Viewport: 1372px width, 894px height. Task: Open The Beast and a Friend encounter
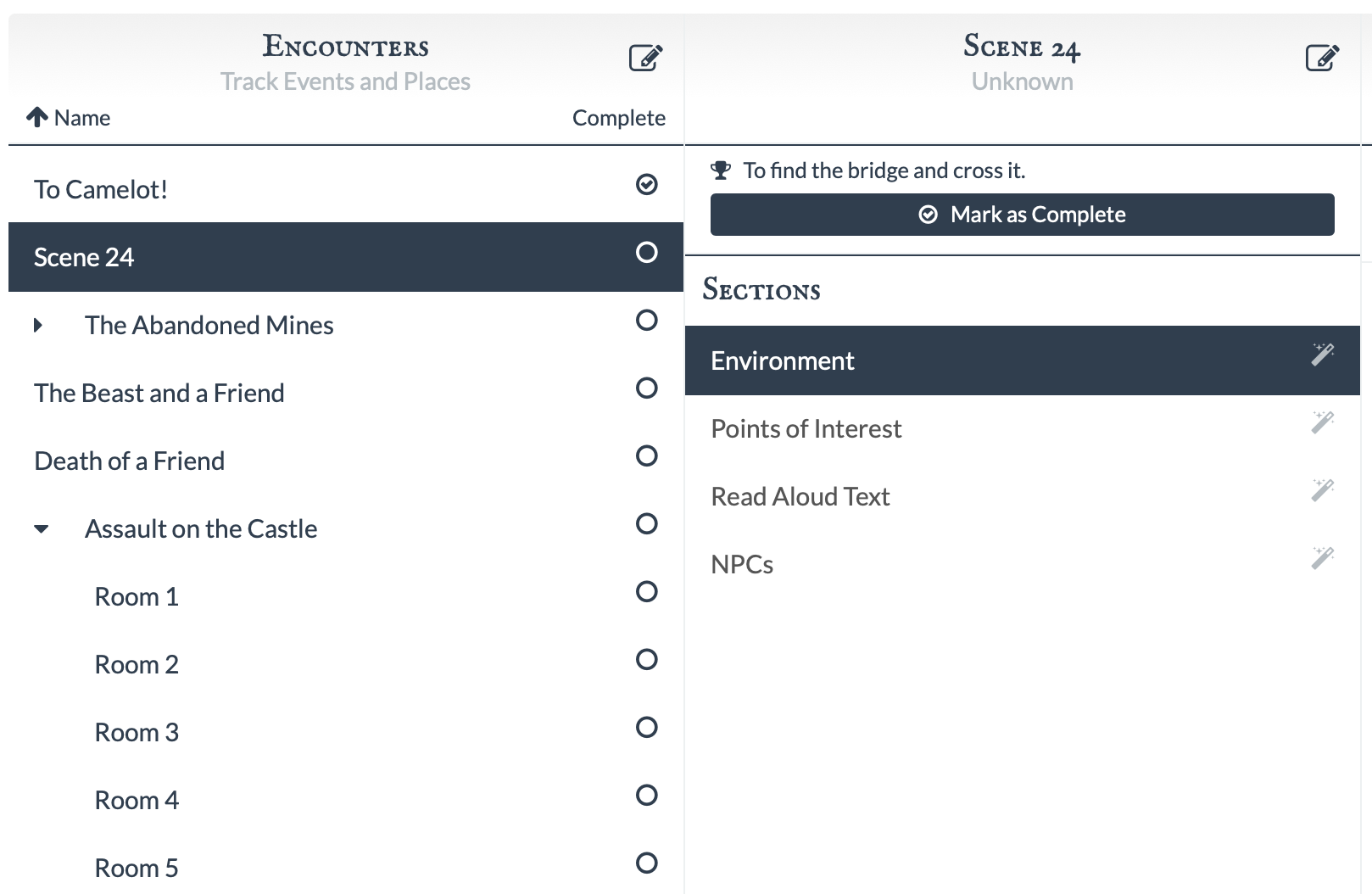(346, 393)
